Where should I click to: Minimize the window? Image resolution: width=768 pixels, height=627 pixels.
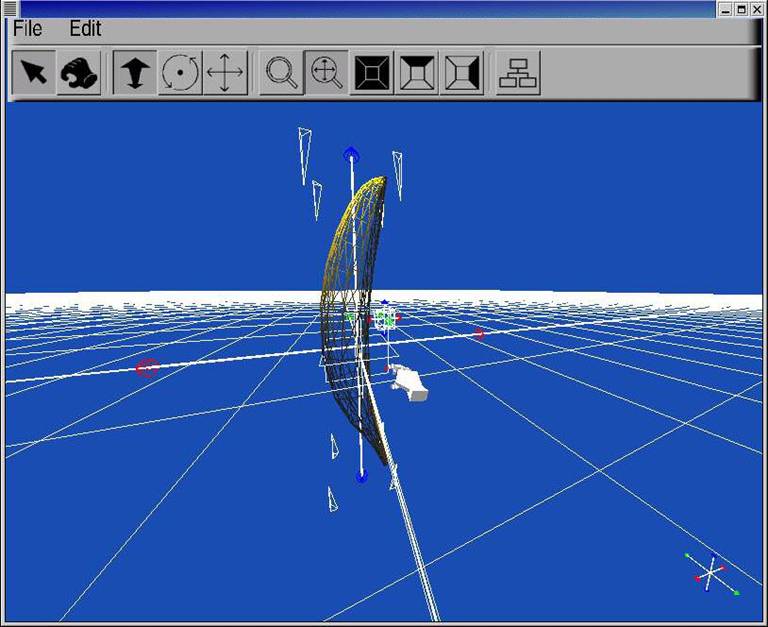point(726,9)
